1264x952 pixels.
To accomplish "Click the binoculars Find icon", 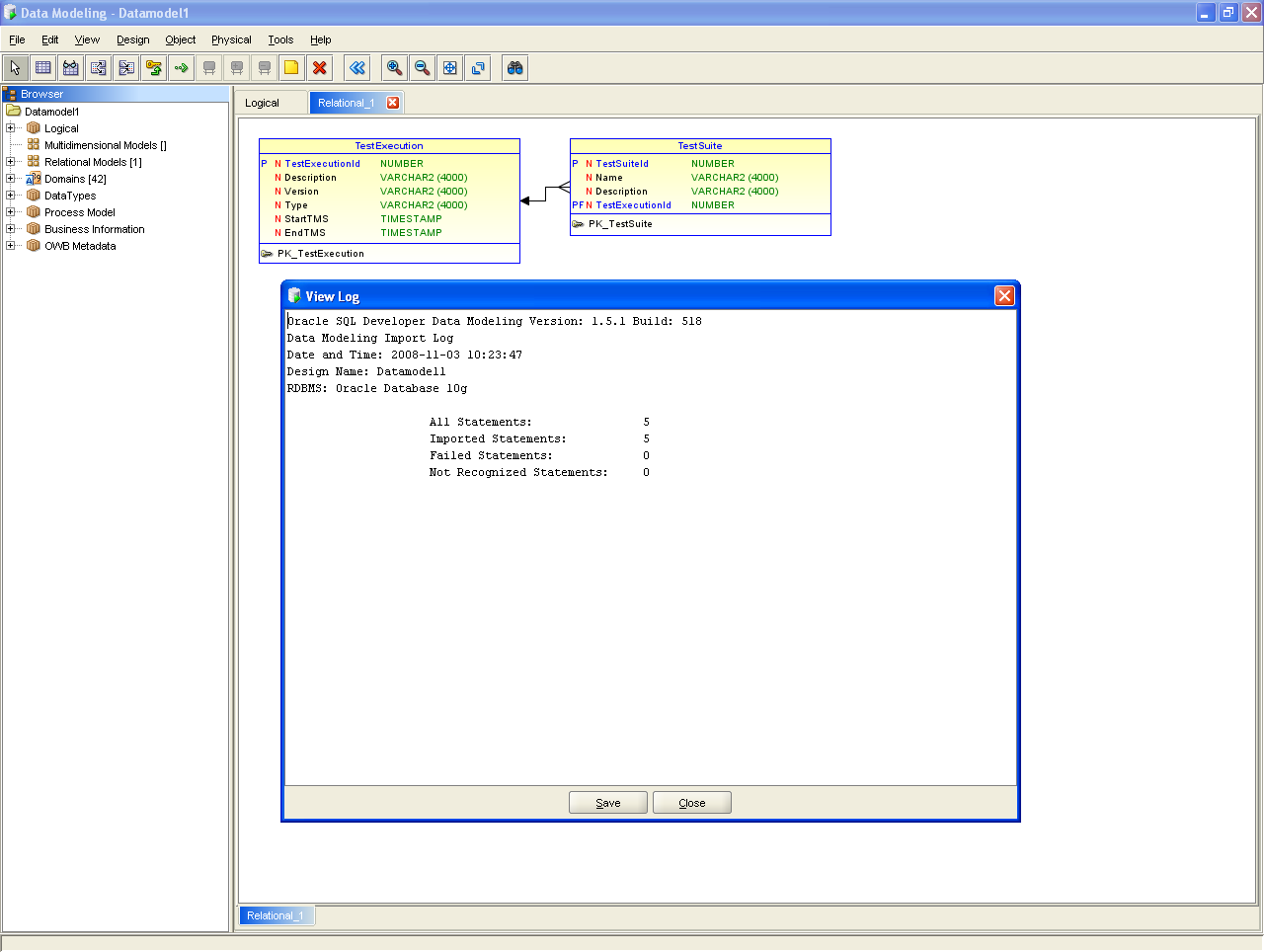I will click(515, 67).
